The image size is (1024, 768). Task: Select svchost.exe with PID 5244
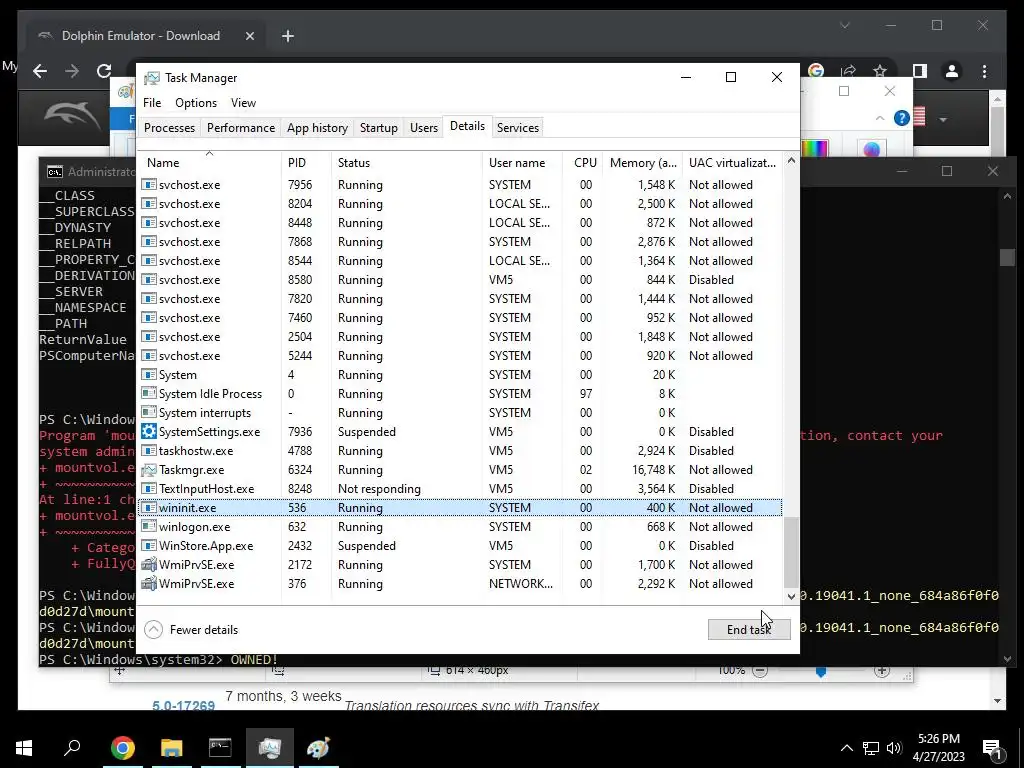(x=460, y=356)
